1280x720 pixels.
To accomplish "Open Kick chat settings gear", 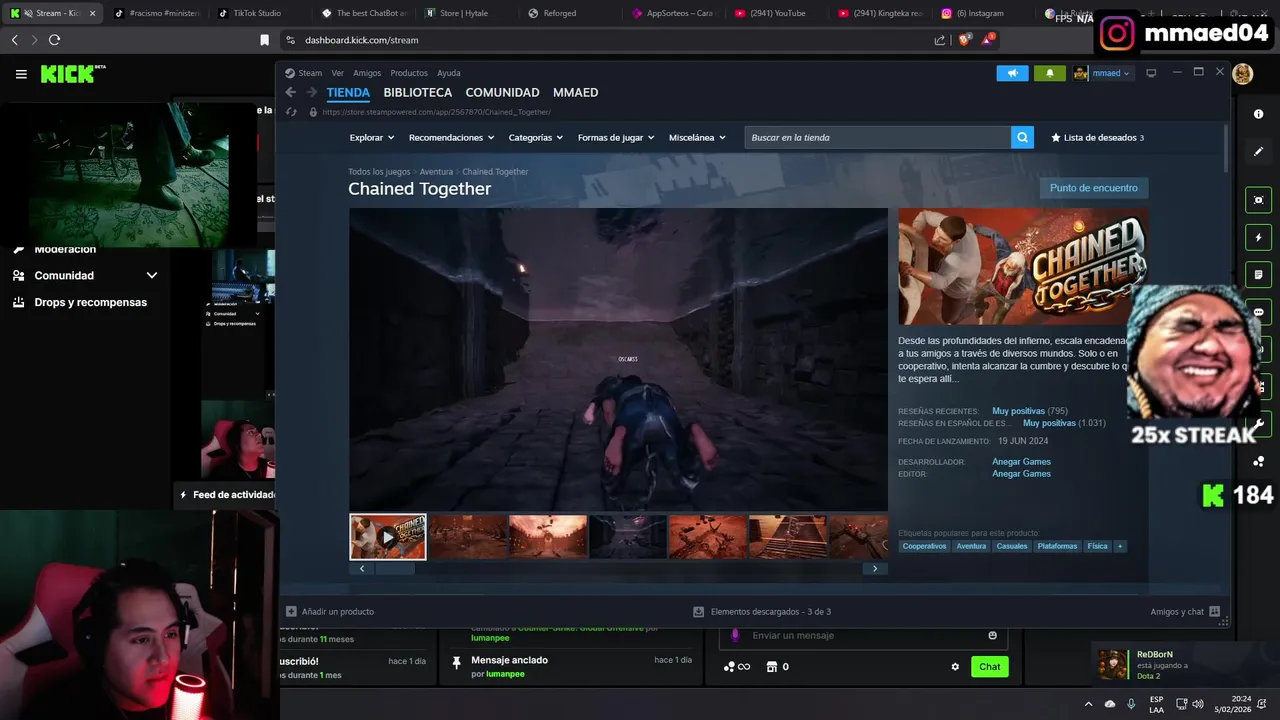I will click(955, 667).
